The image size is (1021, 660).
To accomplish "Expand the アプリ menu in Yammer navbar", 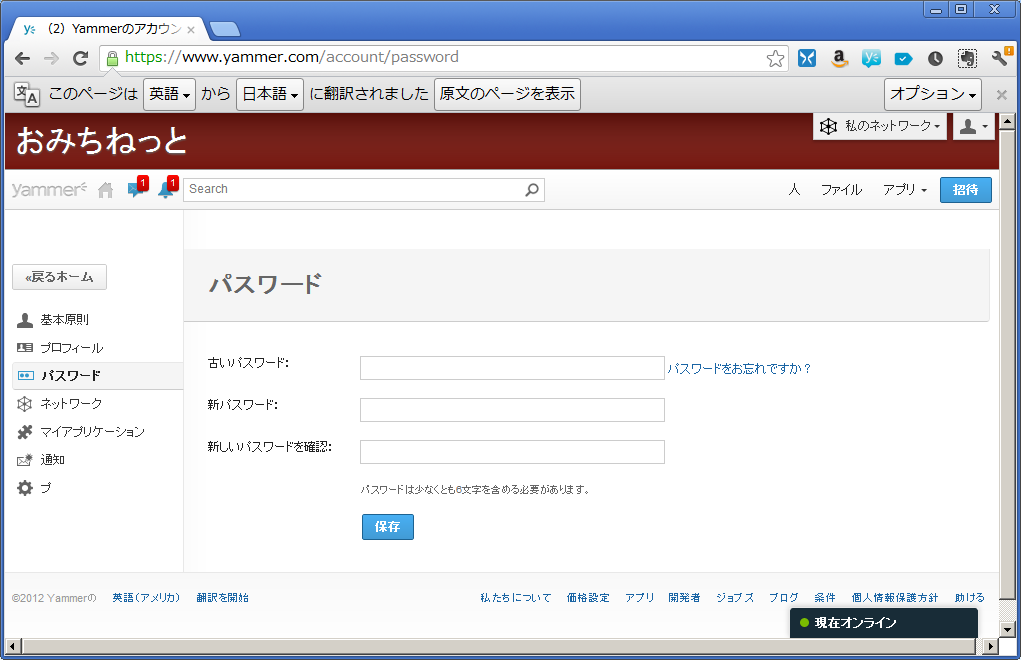I will pos(903,189).
